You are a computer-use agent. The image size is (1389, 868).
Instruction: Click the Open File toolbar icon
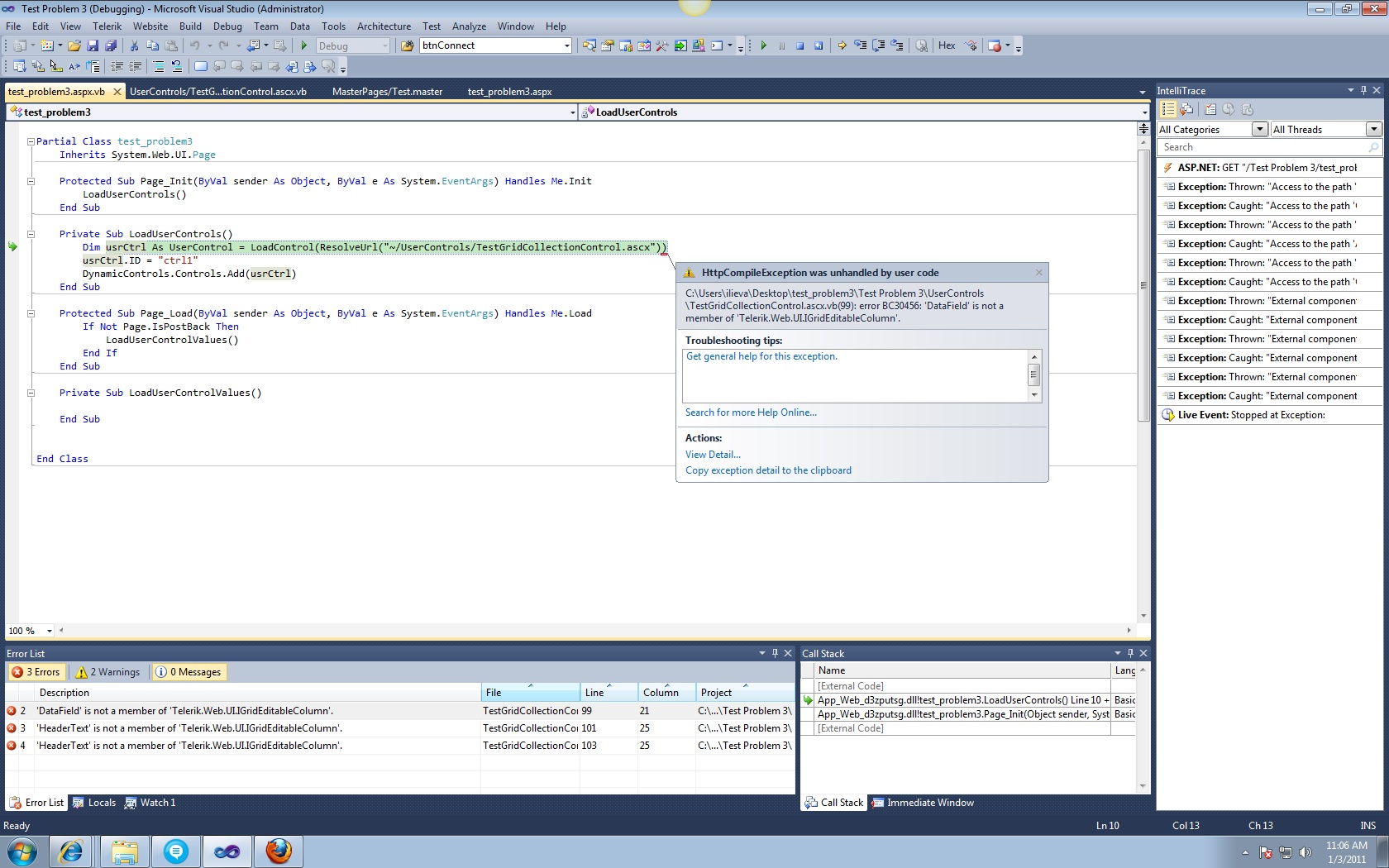(74, 46)
